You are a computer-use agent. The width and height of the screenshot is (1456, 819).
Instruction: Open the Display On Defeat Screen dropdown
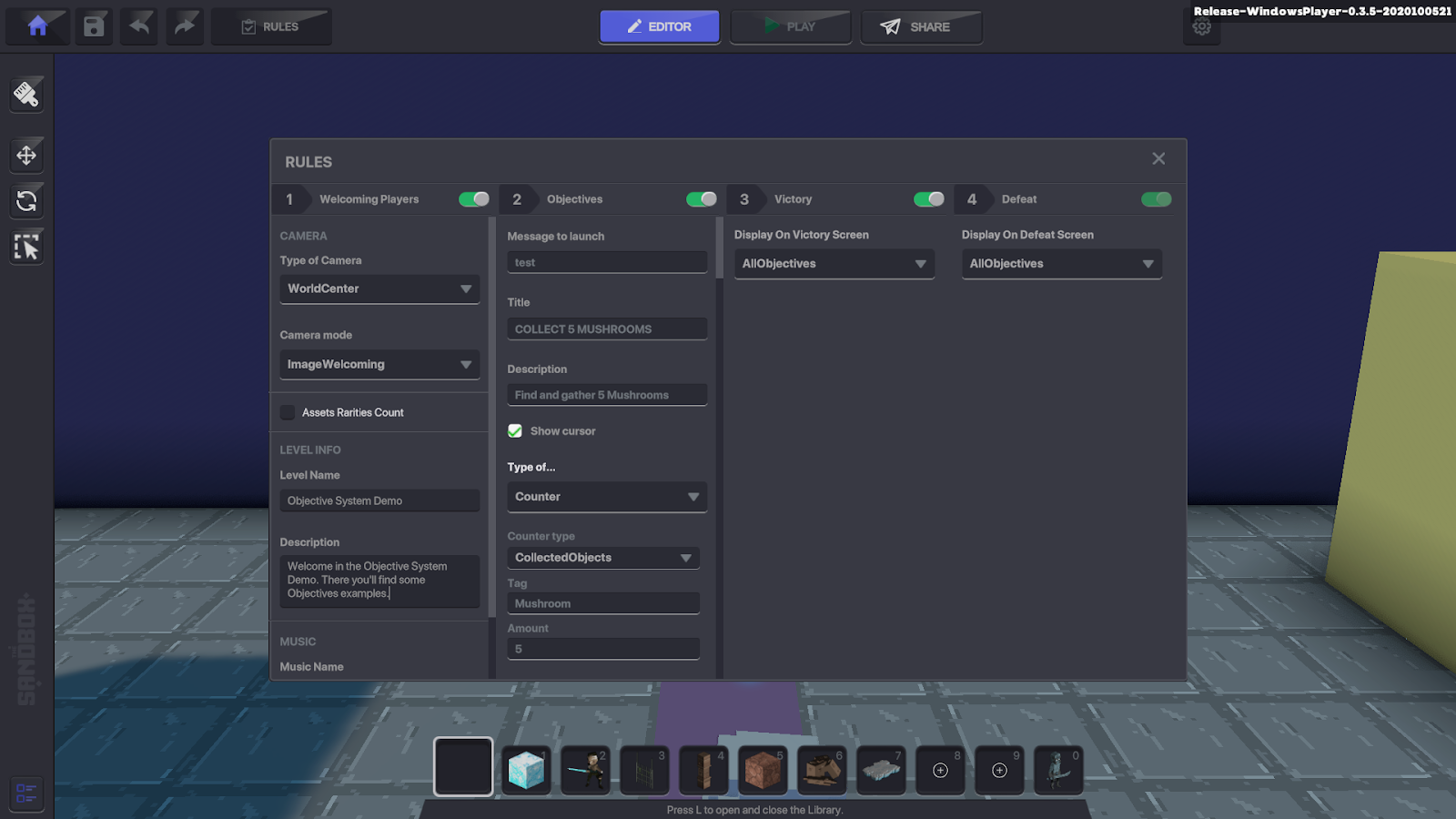(x=1062, y=264)
